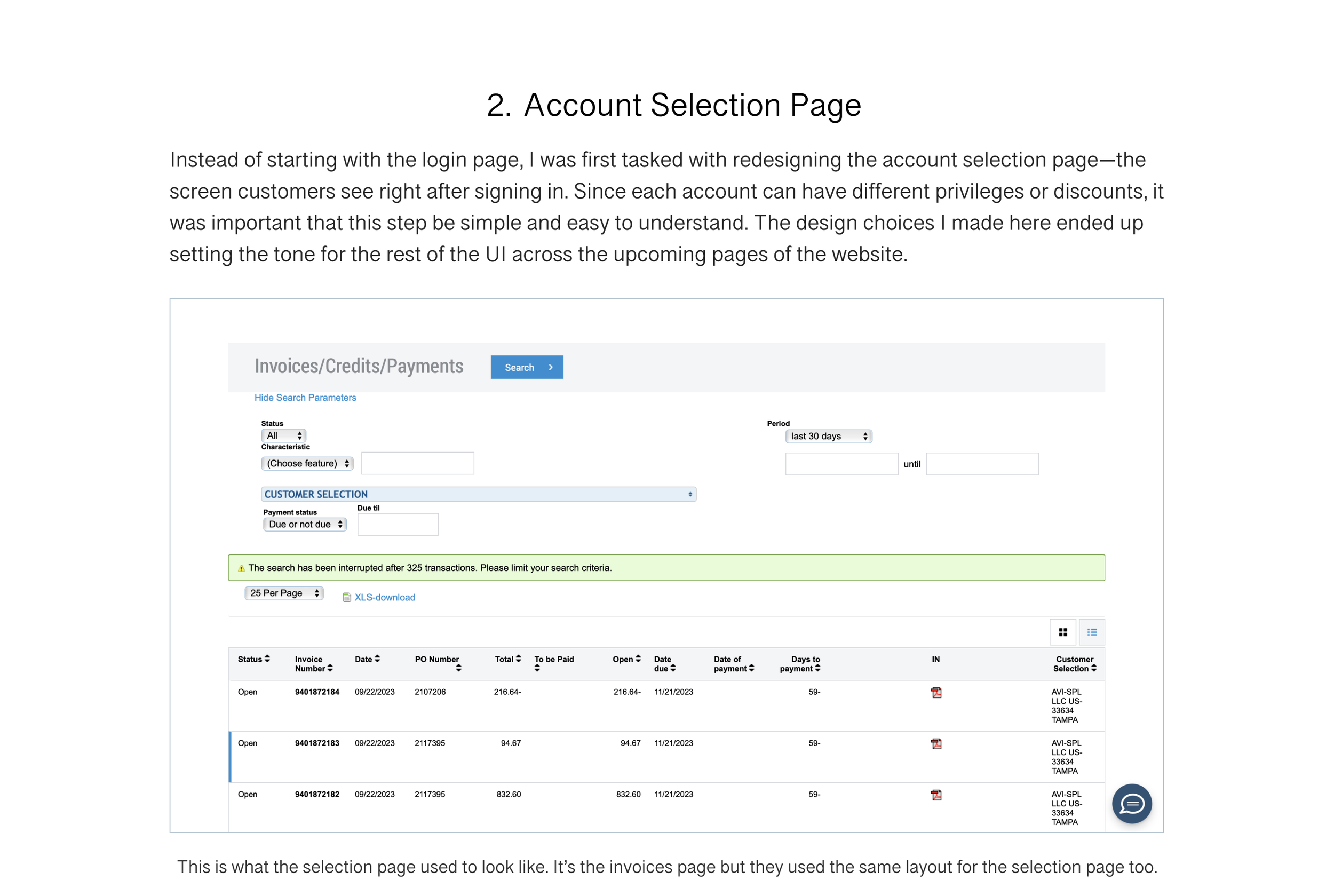Switch to list view icon

click(x=1091, y=632)
